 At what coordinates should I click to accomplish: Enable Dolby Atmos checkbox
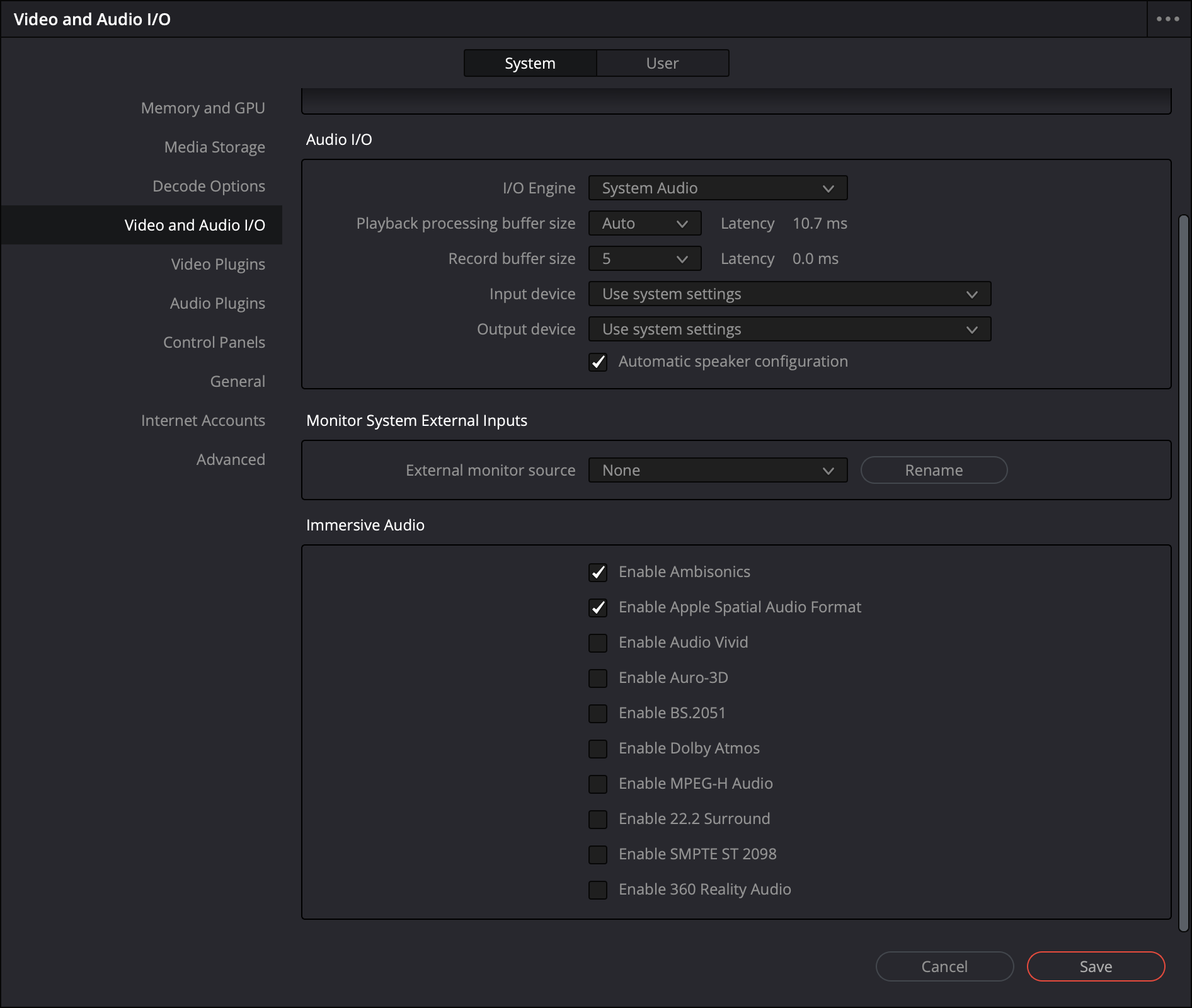point(598,748)
